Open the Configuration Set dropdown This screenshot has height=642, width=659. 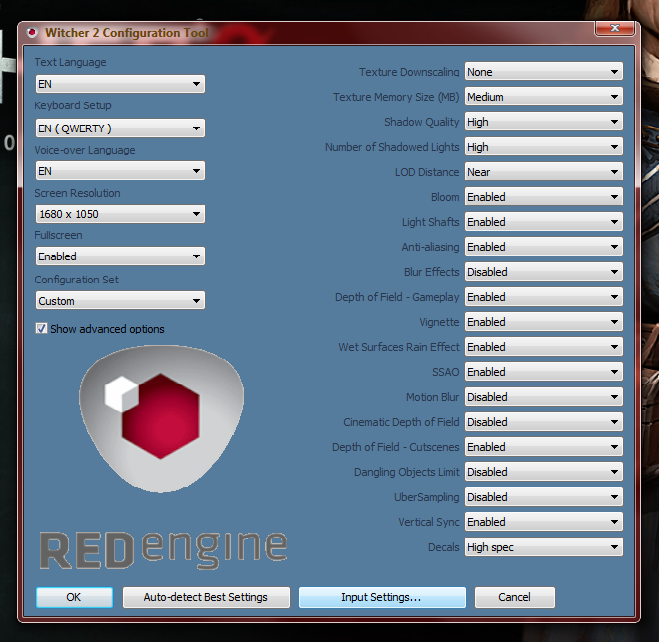point(120,301)
